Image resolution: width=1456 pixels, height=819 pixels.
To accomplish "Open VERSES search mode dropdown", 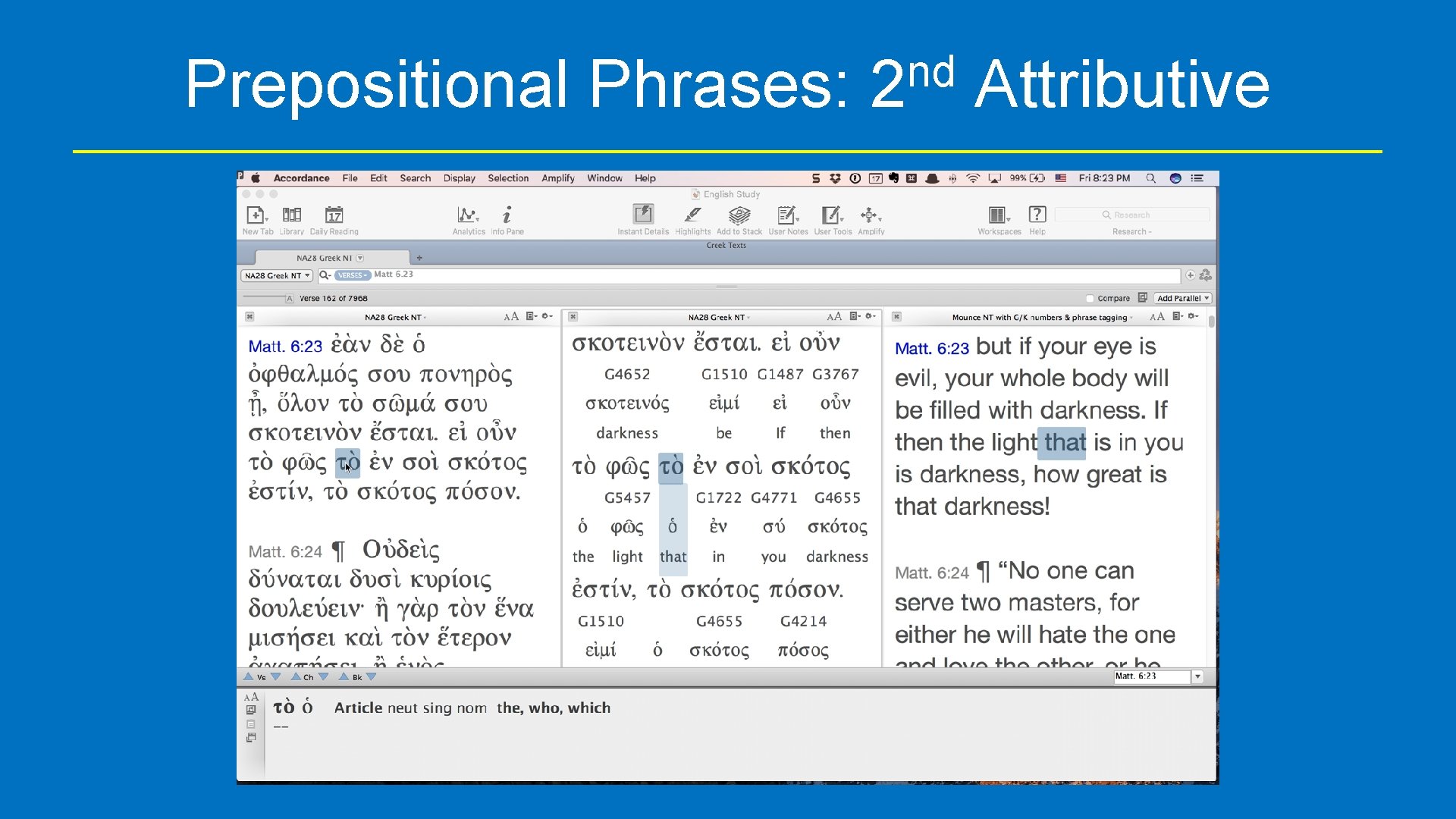I will (x=352, y=275).
